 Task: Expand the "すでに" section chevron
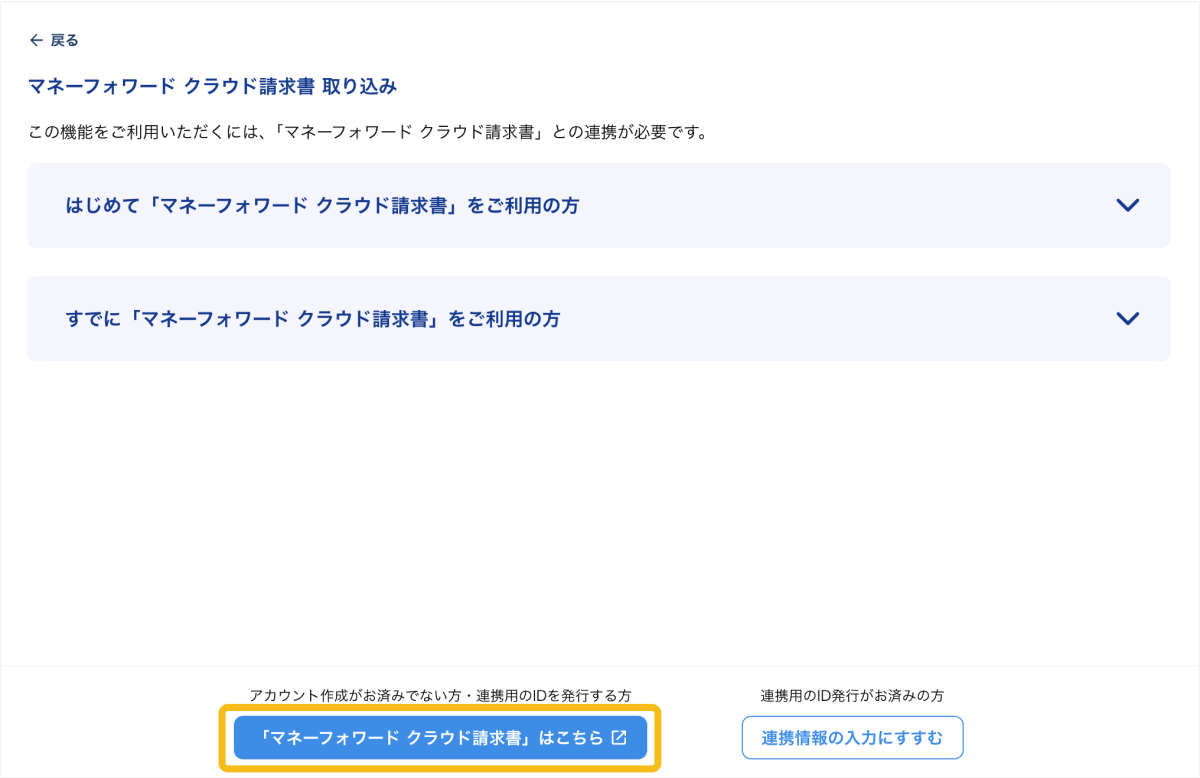point(1127,319)
